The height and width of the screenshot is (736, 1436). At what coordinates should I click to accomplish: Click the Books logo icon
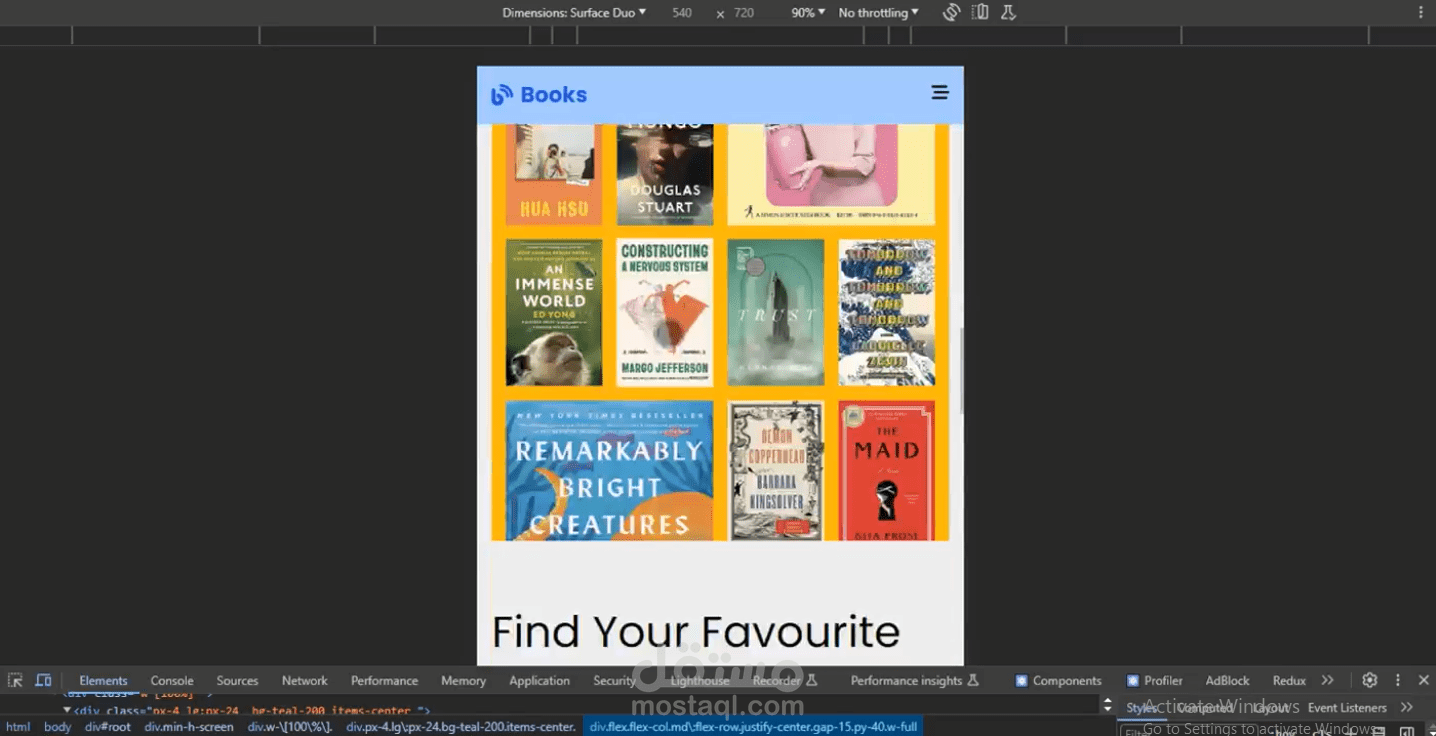click(x=501, y=95)
